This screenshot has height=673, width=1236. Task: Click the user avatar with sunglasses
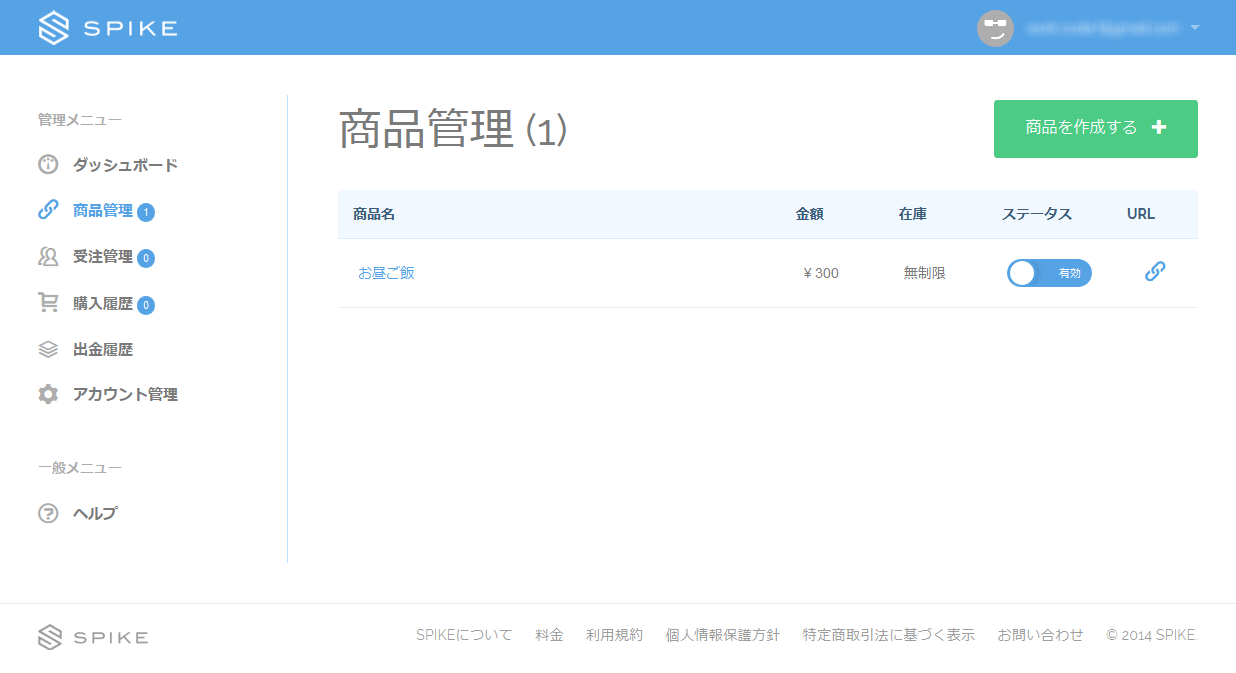(x=995, y=28)
